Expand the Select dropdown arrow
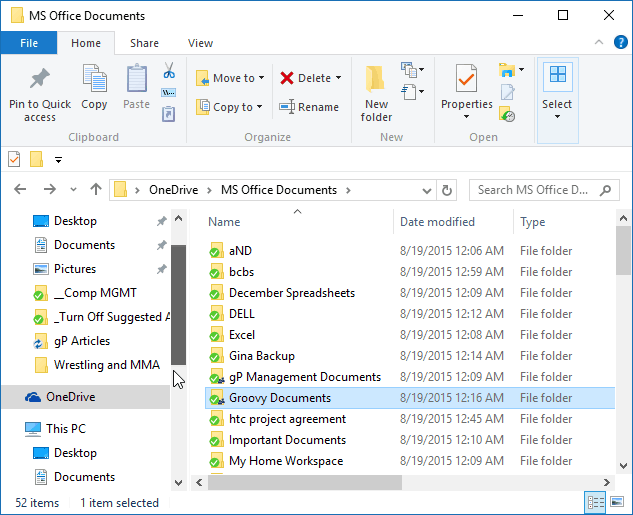 (558, 117)
